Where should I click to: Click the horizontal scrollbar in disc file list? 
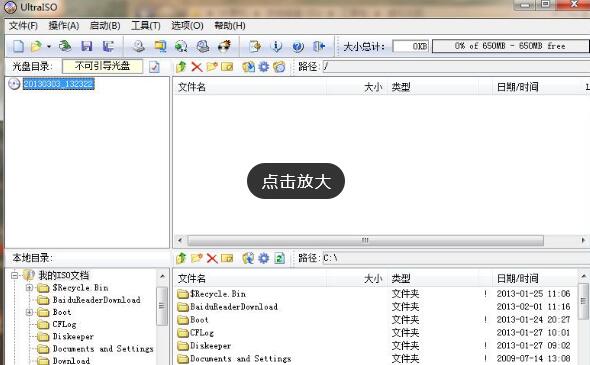click(x=365, y=240)
